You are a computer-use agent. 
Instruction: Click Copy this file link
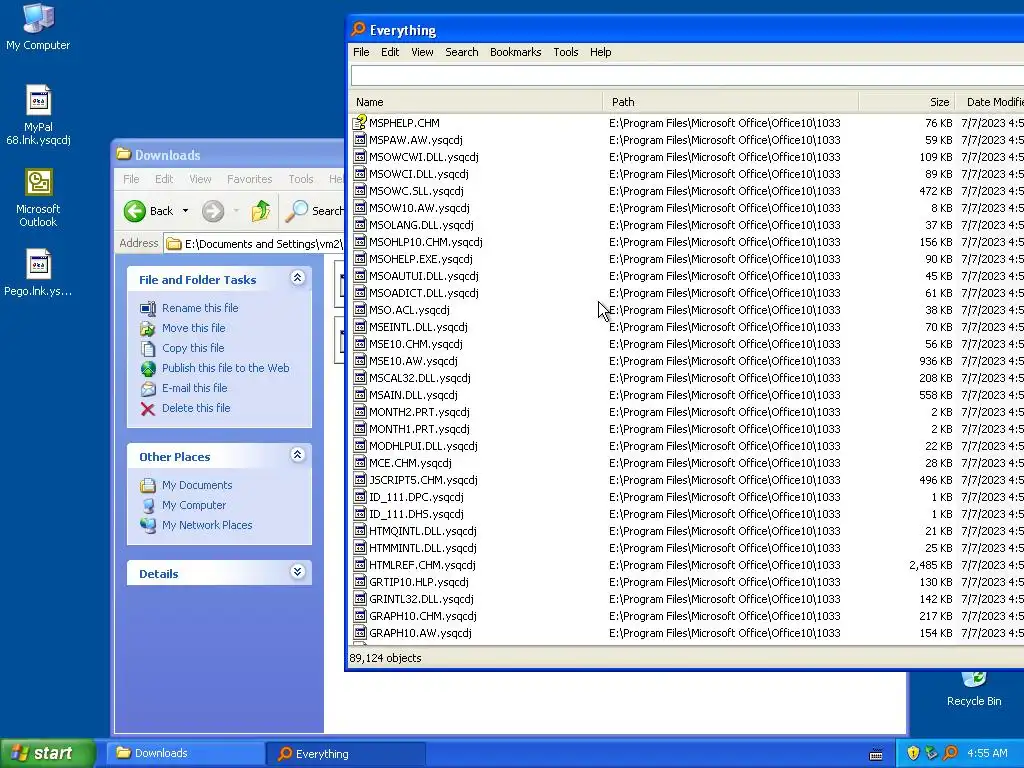(x=193, y=348)
